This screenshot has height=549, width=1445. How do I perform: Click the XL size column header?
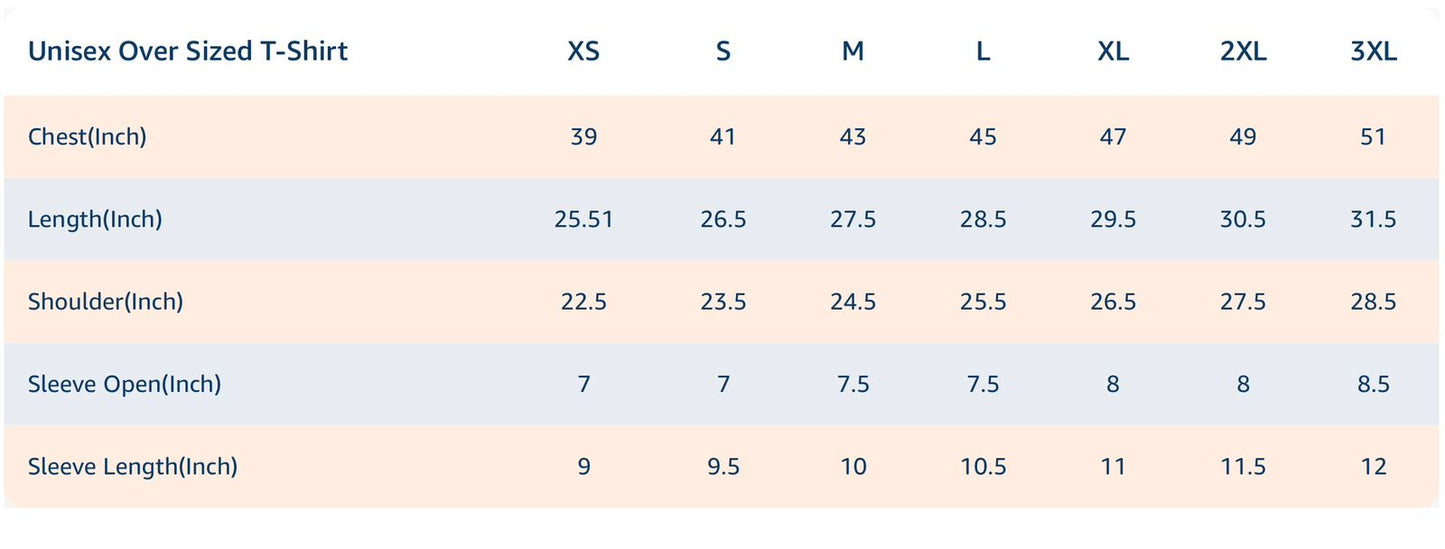point(1113,52)
